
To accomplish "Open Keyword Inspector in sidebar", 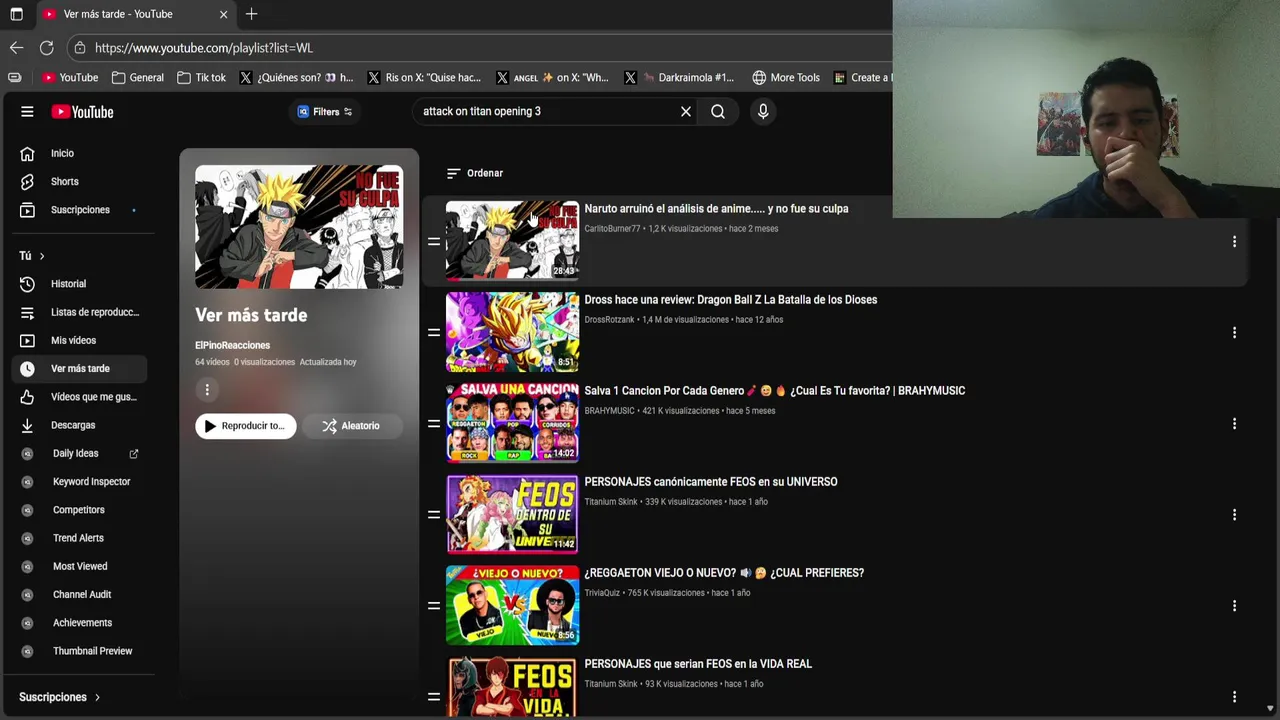I will point(80,482).
